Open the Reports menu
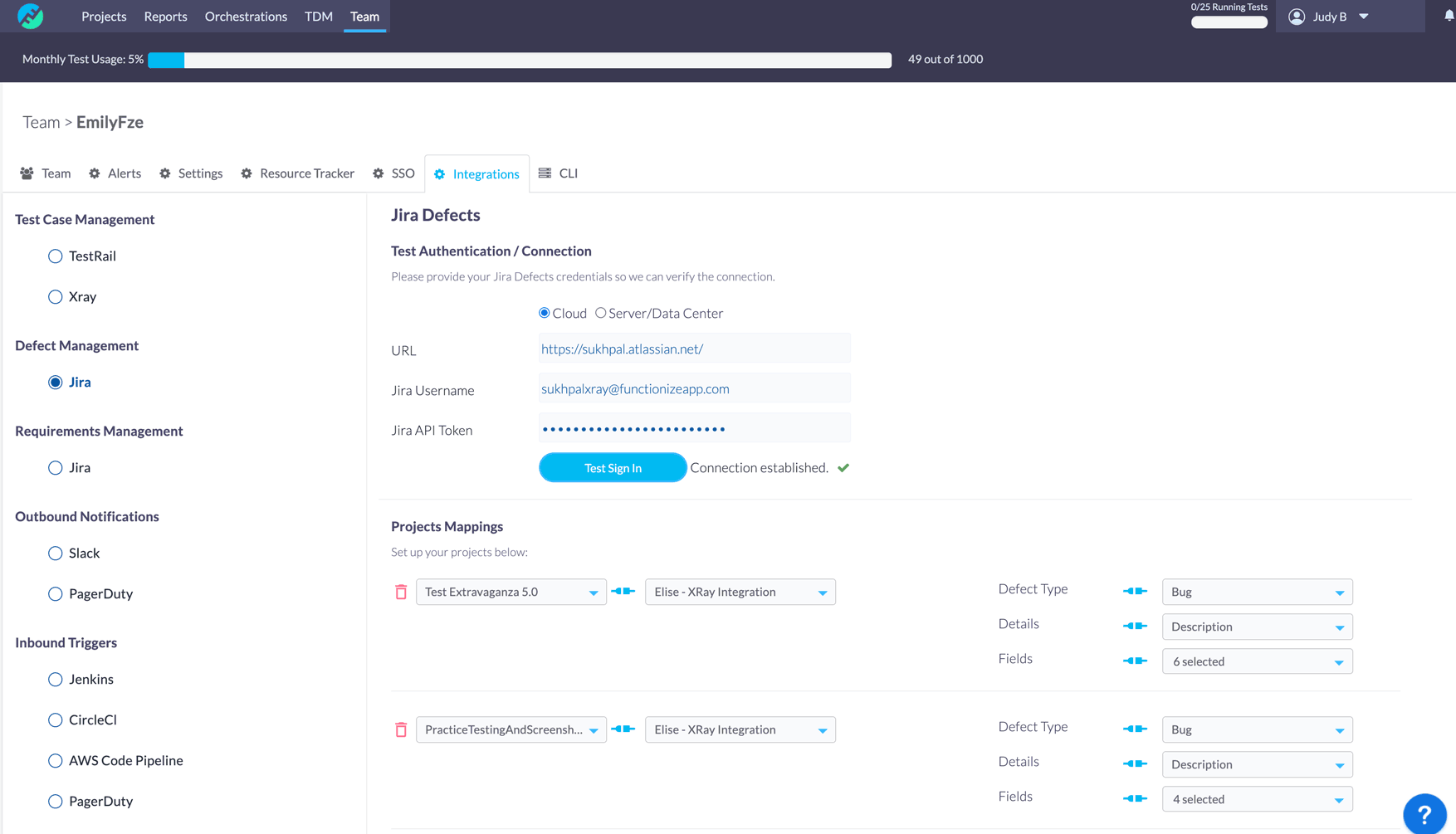 tap(165, 17)
